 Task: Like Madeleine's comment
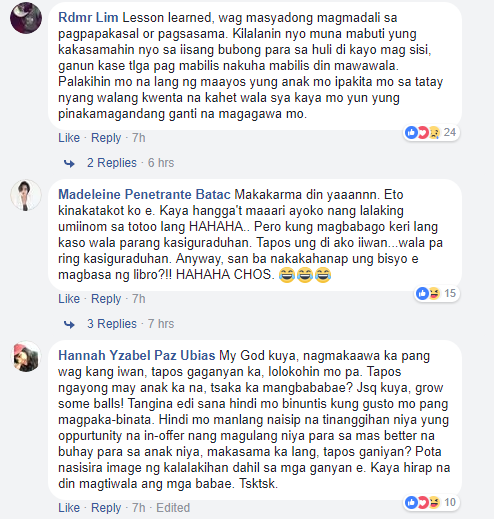[69, 299]
